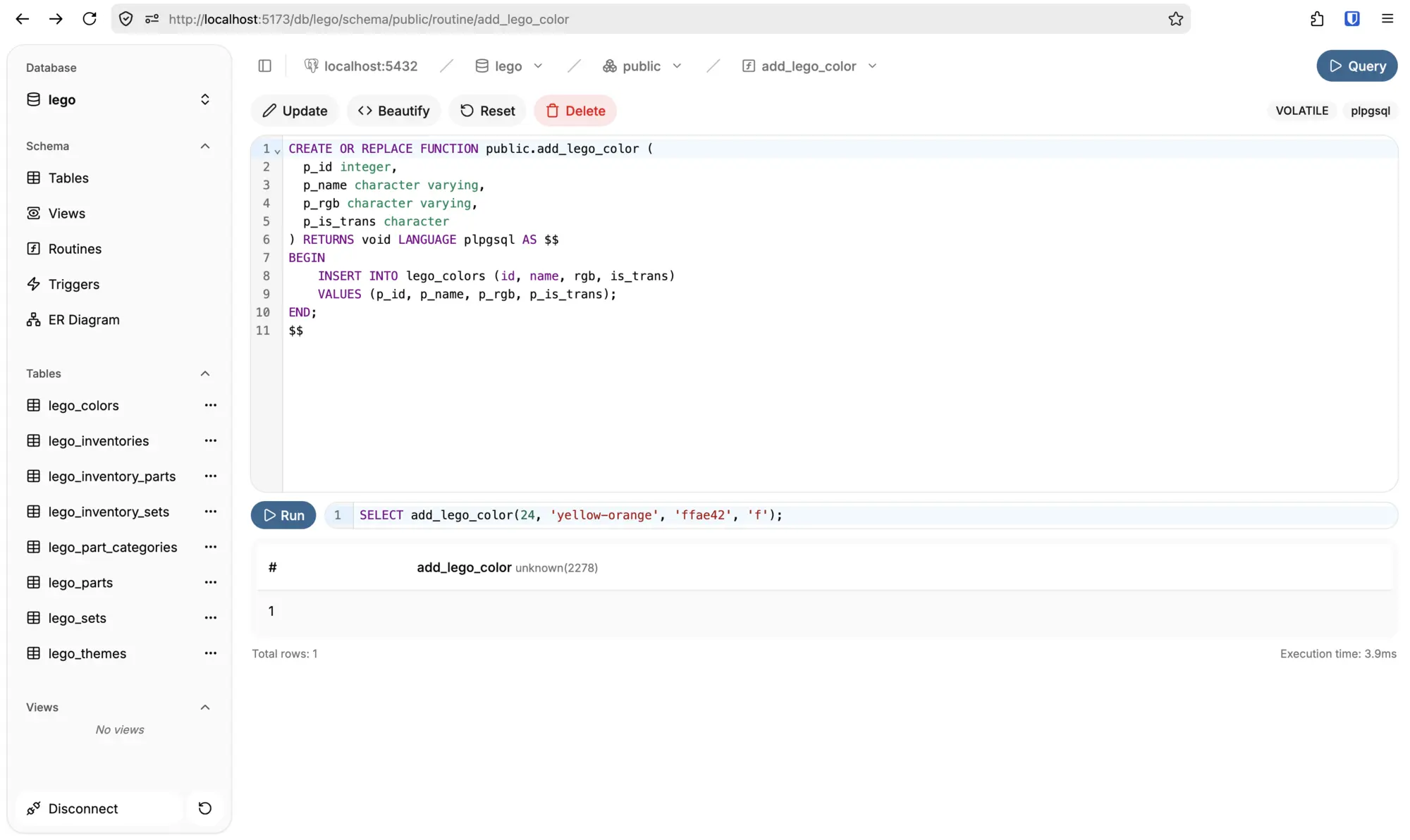Open options for the lego_inventories table
This screenshot has width=1410, height=840.
[x=210, y=440]
